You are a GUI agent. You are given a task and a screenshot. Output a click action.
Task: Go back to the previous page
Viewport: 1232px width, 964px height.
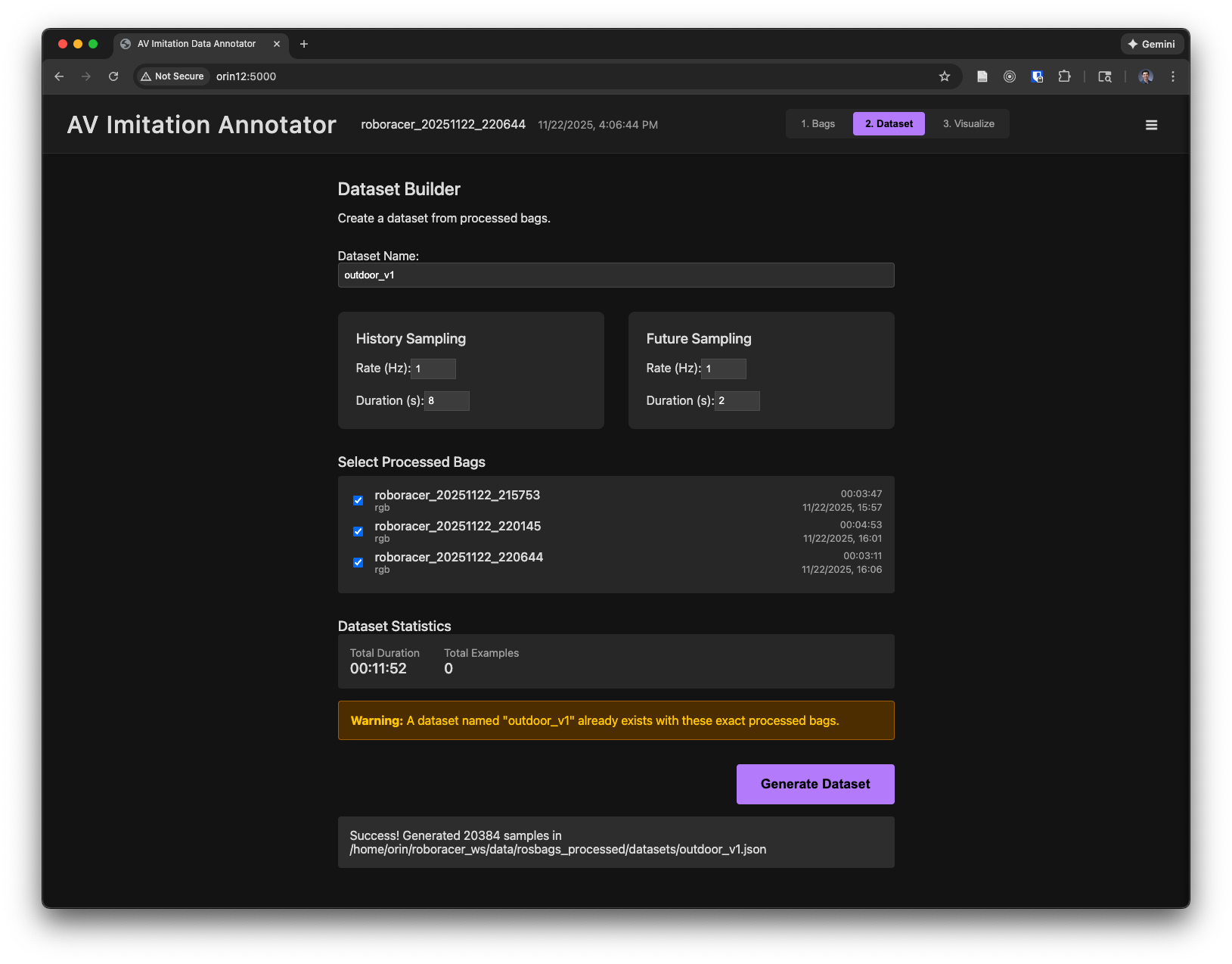59,76
